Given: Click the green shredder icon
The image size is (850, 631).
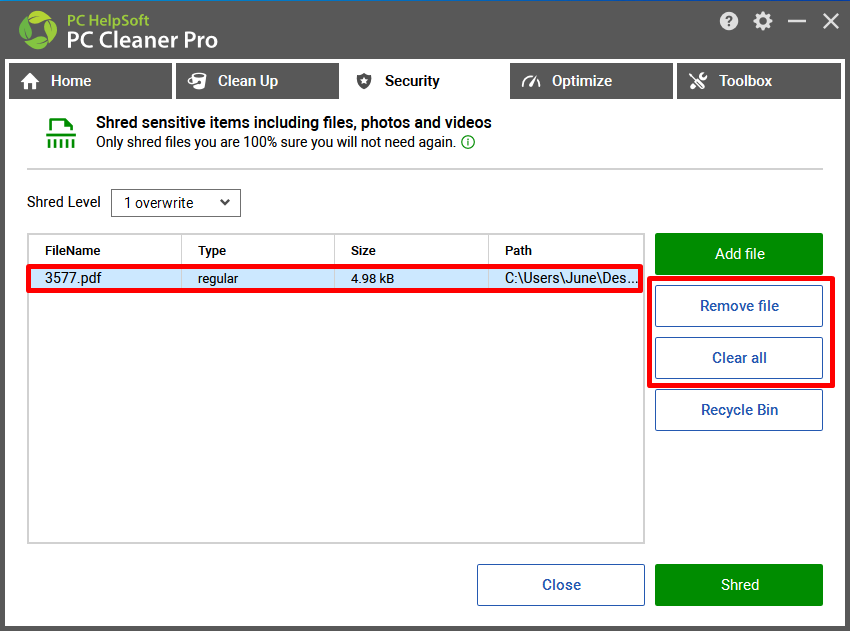Looking at the screenshot, I should coord(61,133).
